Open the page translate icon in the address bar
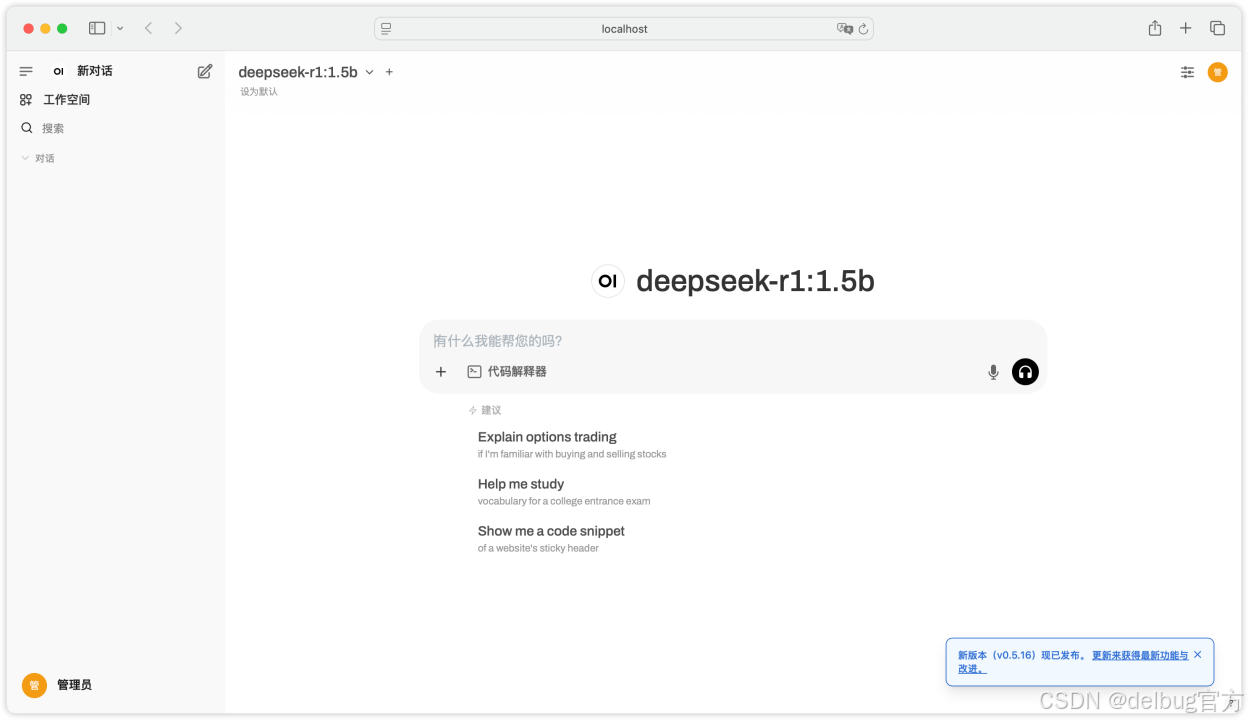Screen dimensions: 1248x720 [x=844, y=29]
